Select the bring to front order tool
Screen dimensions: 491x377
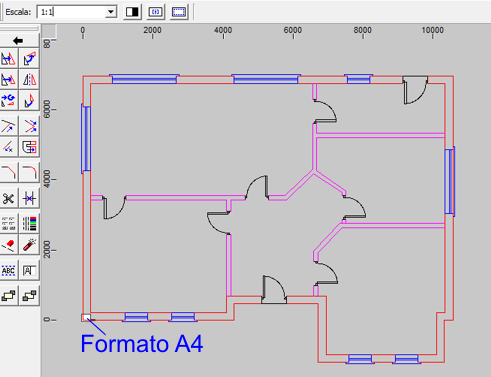coord(9,295)
